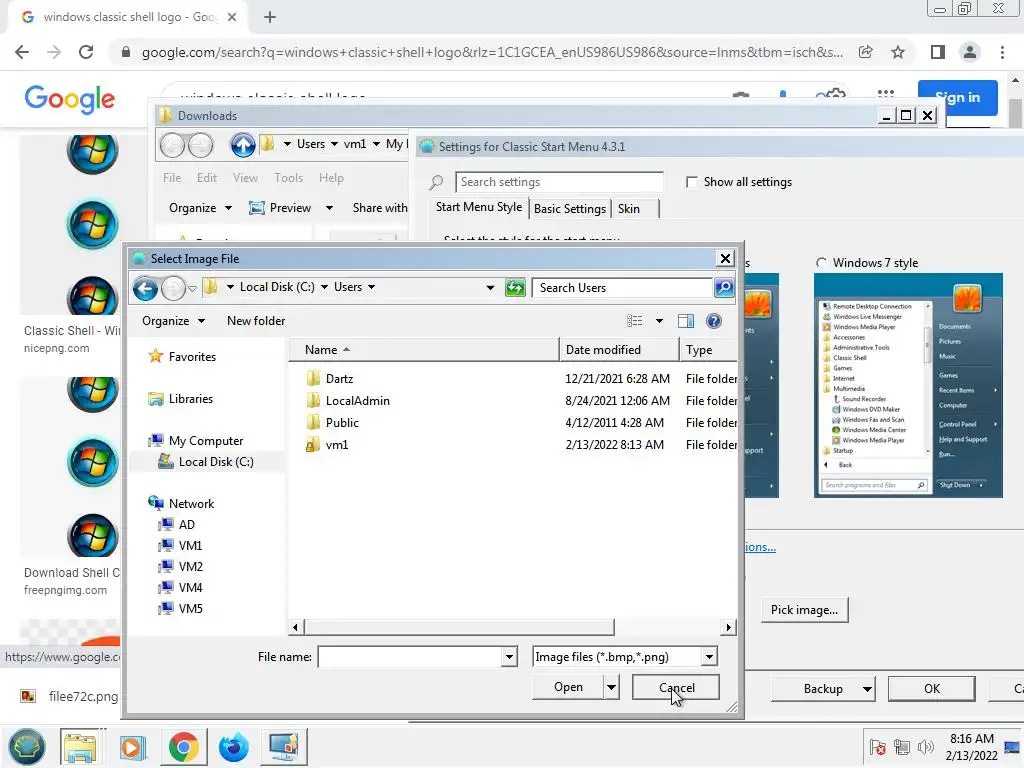Screen dimensions: 1024x768
Task: Select Start Menu Style tab
Action: (x=479, y=207)
